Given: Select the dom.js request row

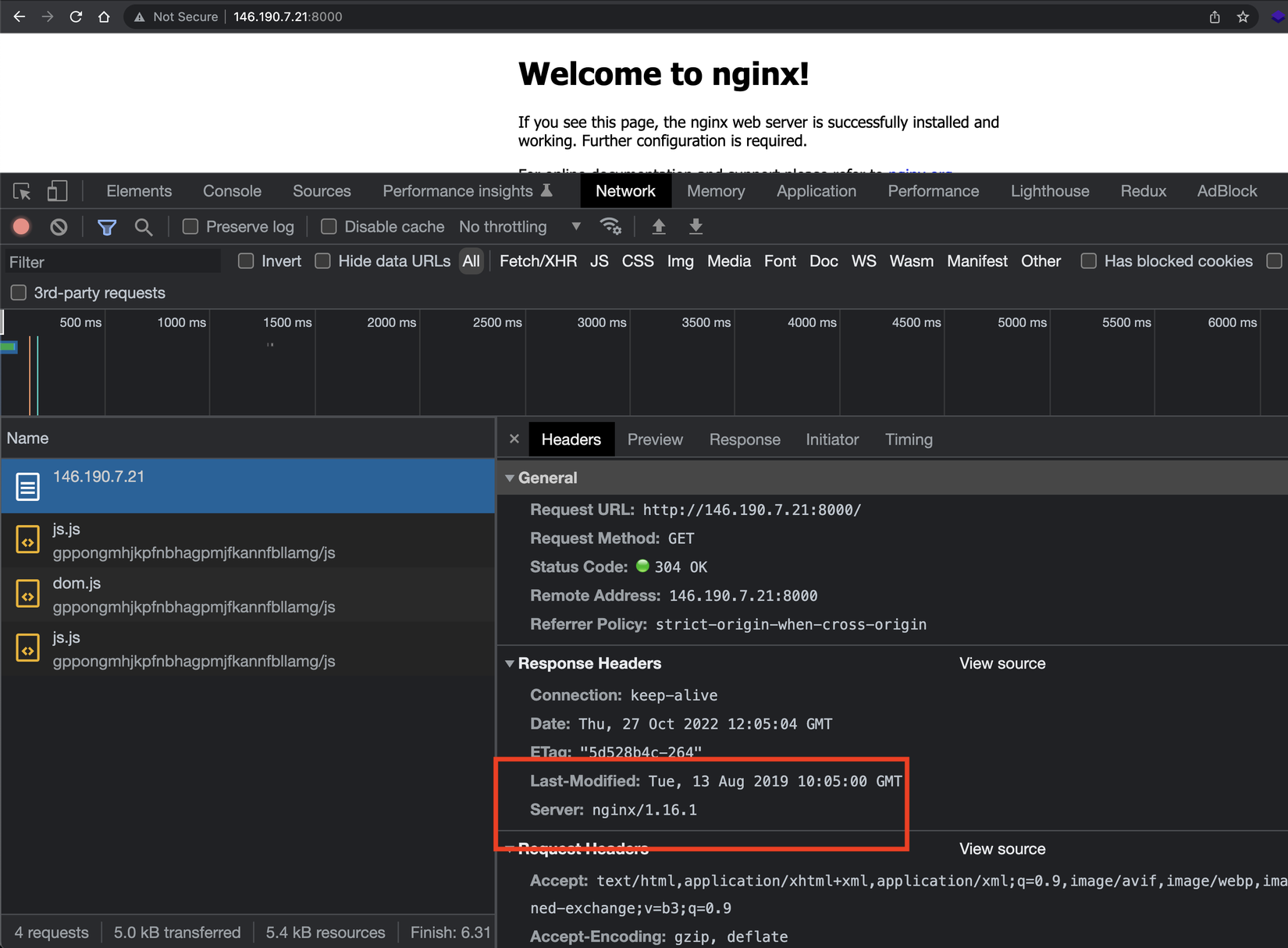Looking at the screenshot, I should [247, 595].
